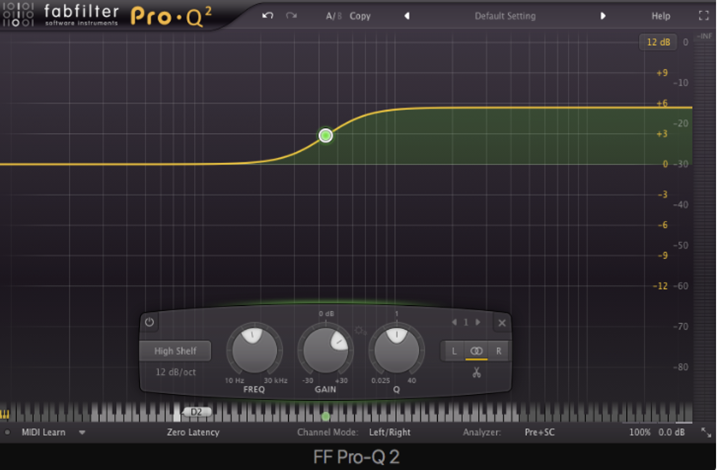Open the Default Setting preset menu
This screenshot has height=470, width=720.
coord(504,16)
